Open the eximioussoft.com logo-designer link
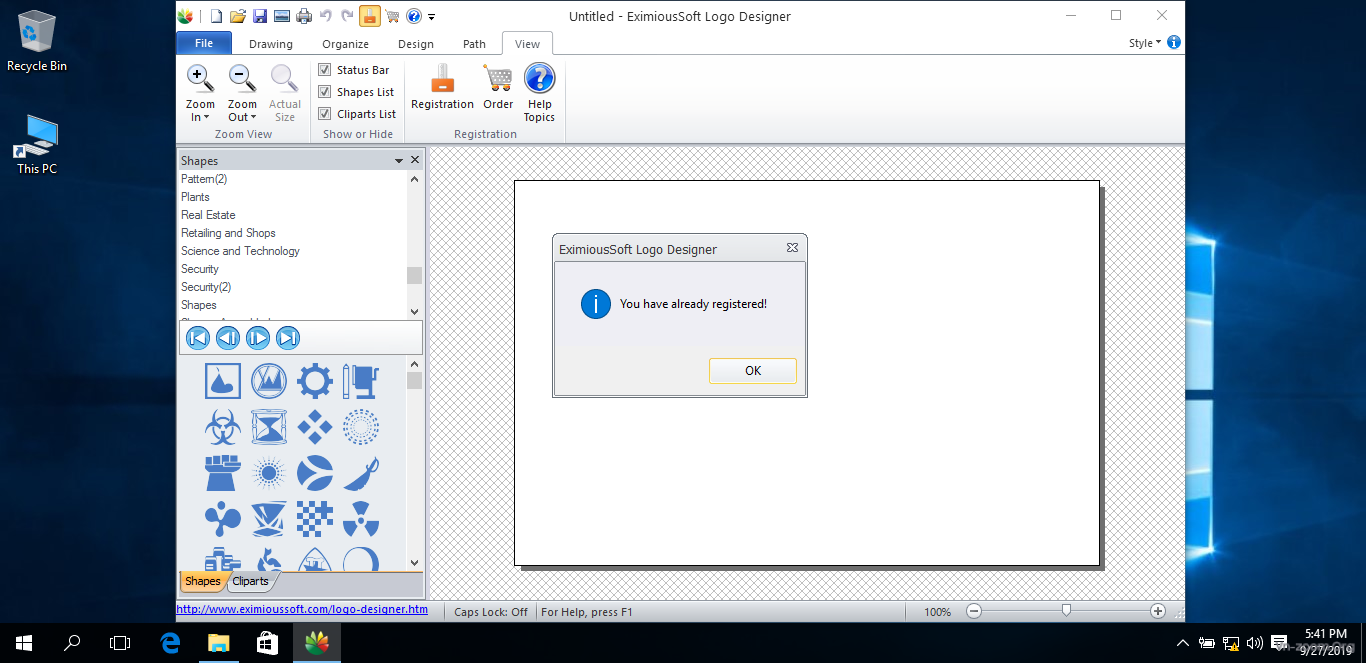Screen dimensions: 1366x663 pos(302,609)
